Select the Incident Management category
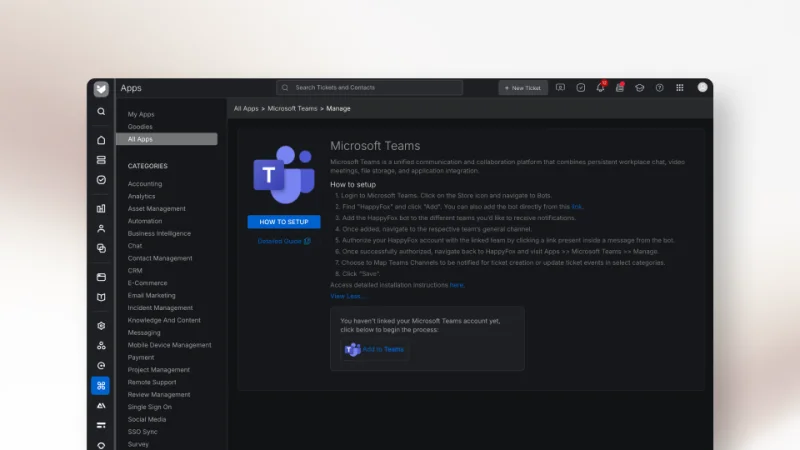Image resolution: width=800 pixels, height=450 pixels. click(160, 308)
